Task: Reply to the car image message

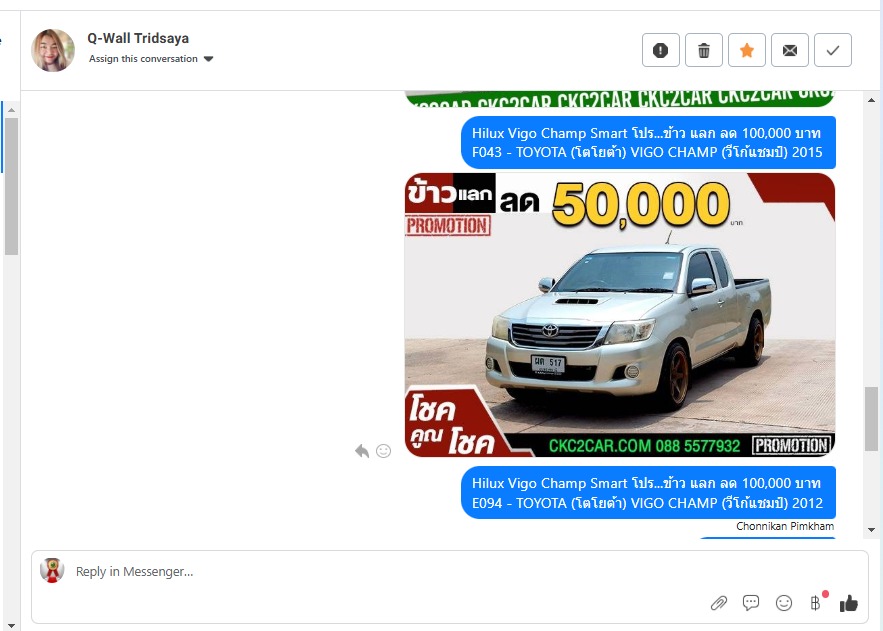Action: [x=362, y=451]
